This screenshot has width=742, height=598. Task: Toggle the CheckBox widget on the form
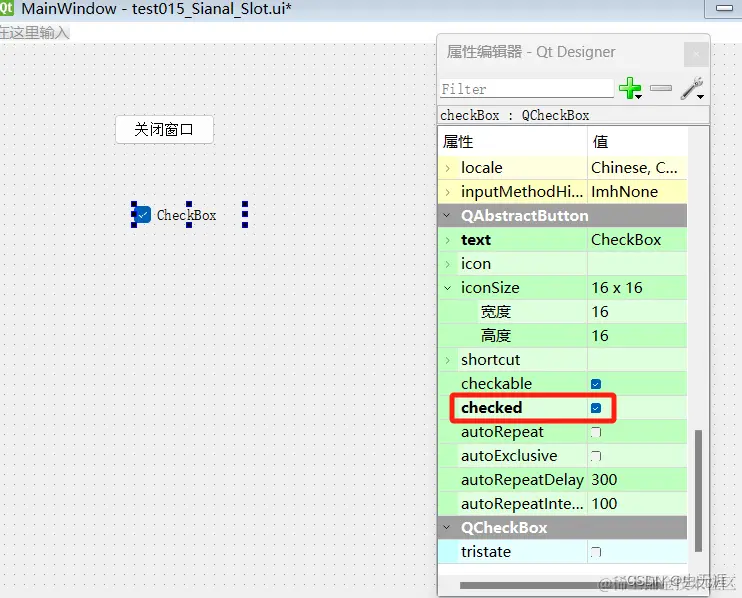[143, 215]
